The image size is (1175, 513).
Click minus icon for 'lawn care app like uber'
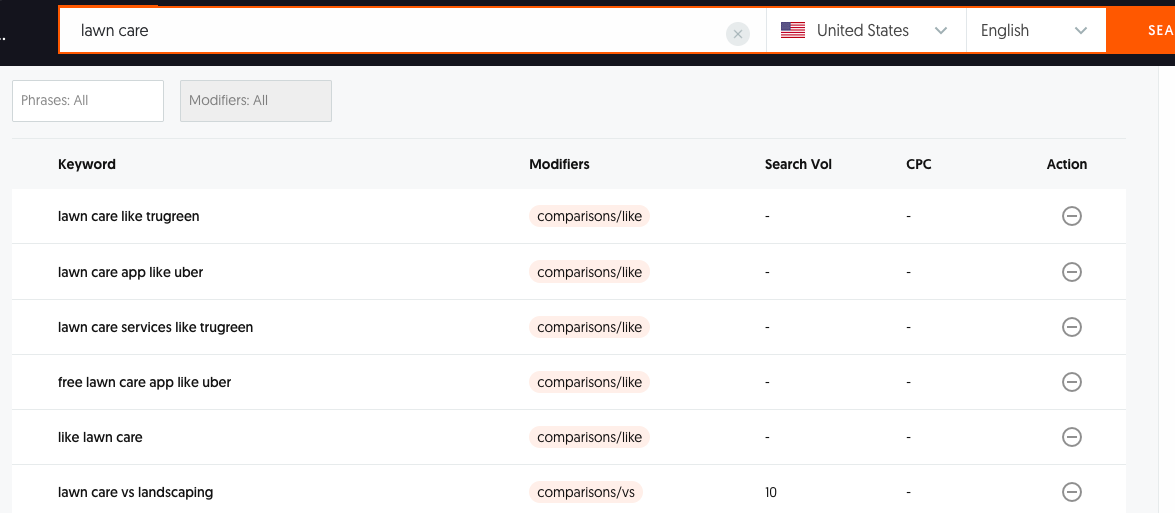point(1071,272)
